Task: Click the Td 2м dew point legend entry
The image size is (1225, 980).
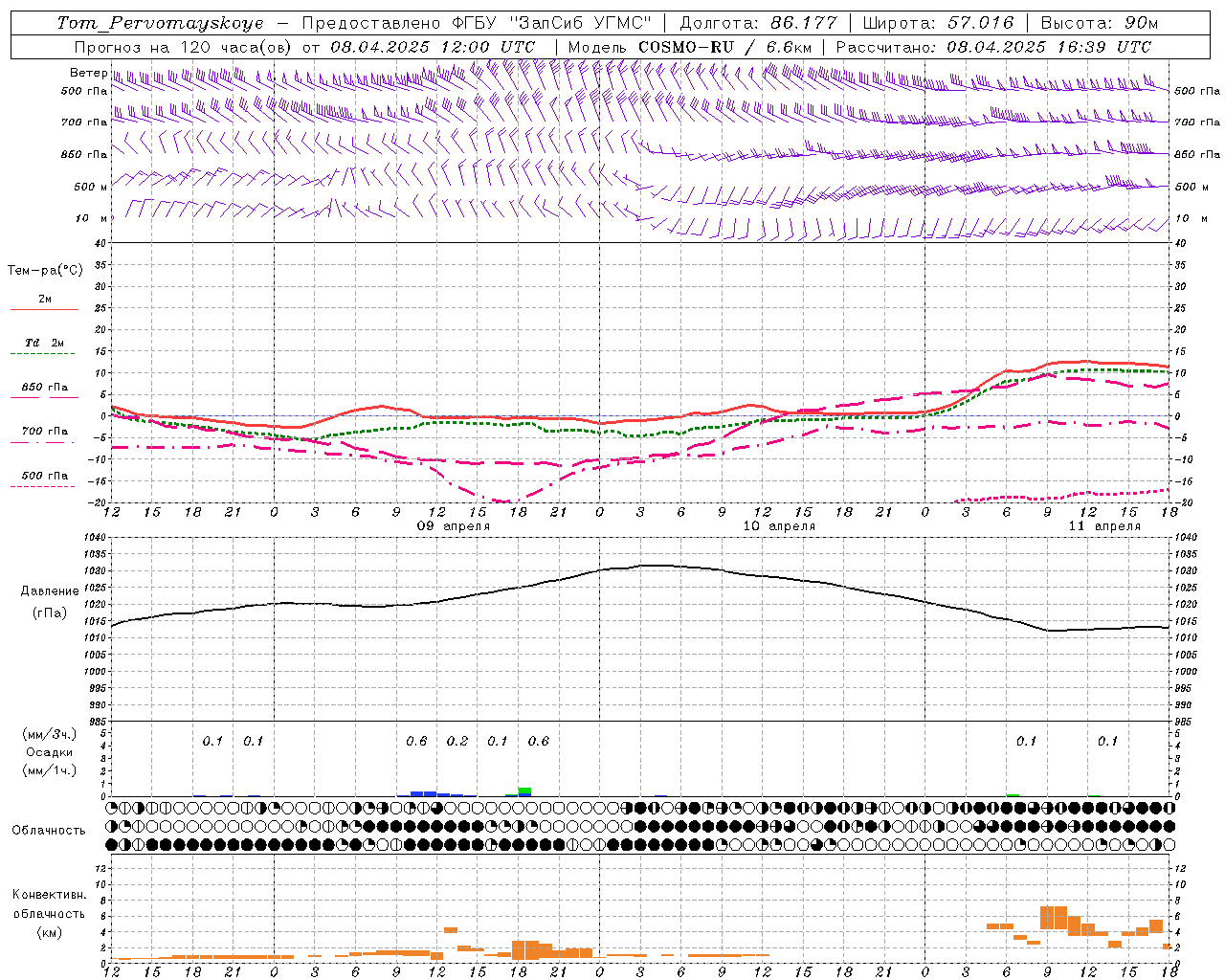Action: pos(44,343)
